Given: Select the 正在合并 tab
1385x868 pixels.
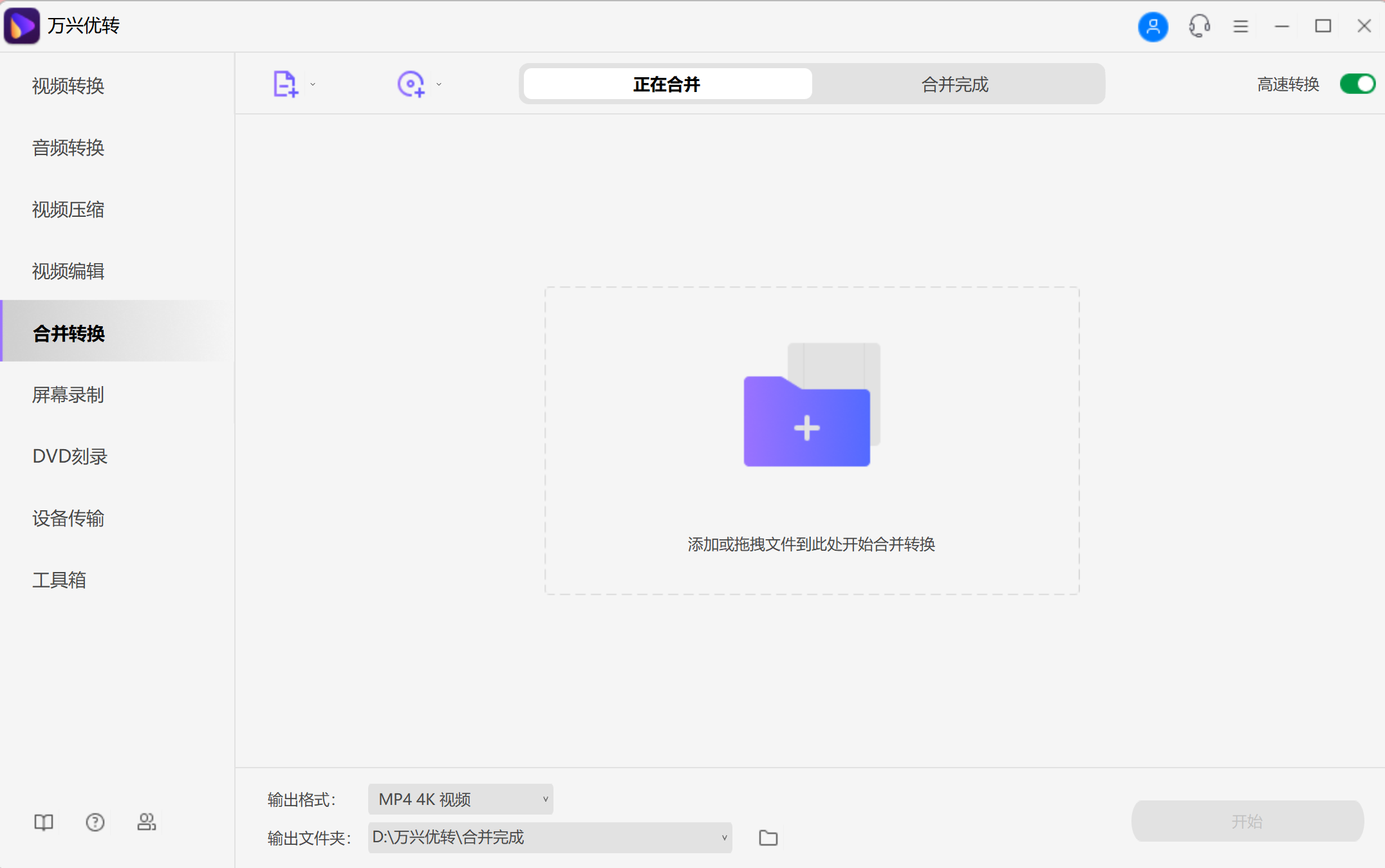Looking at the screenshot, I should pos(667,84).
